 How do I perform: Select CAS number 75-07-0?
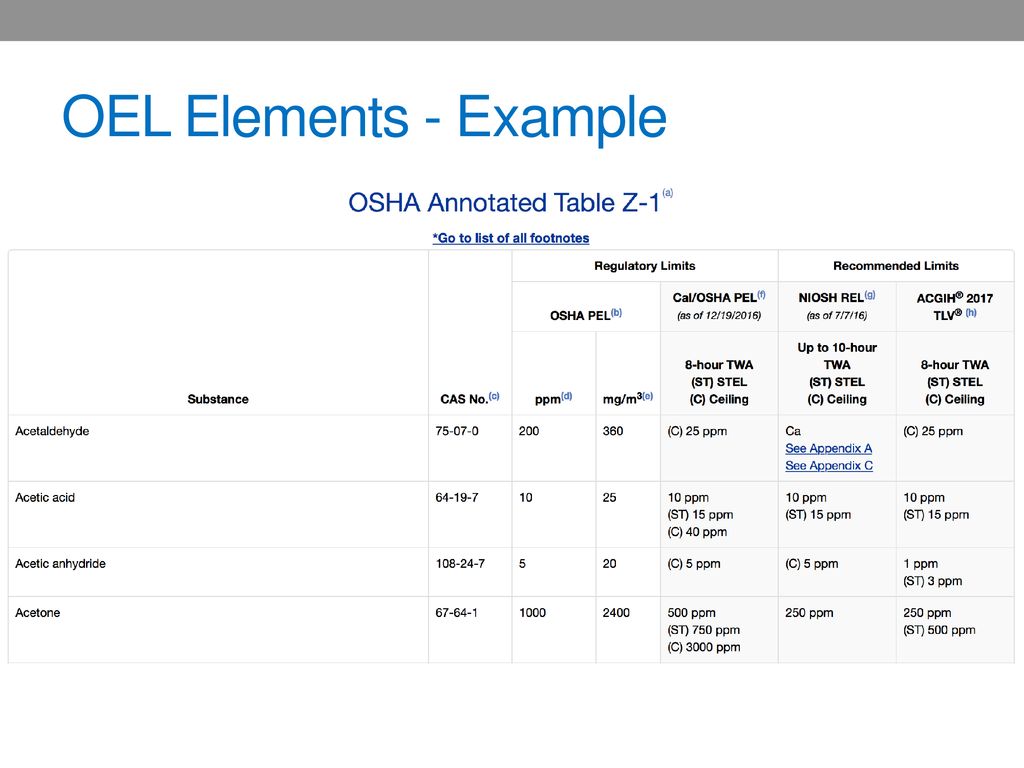[x=457, y=431]
